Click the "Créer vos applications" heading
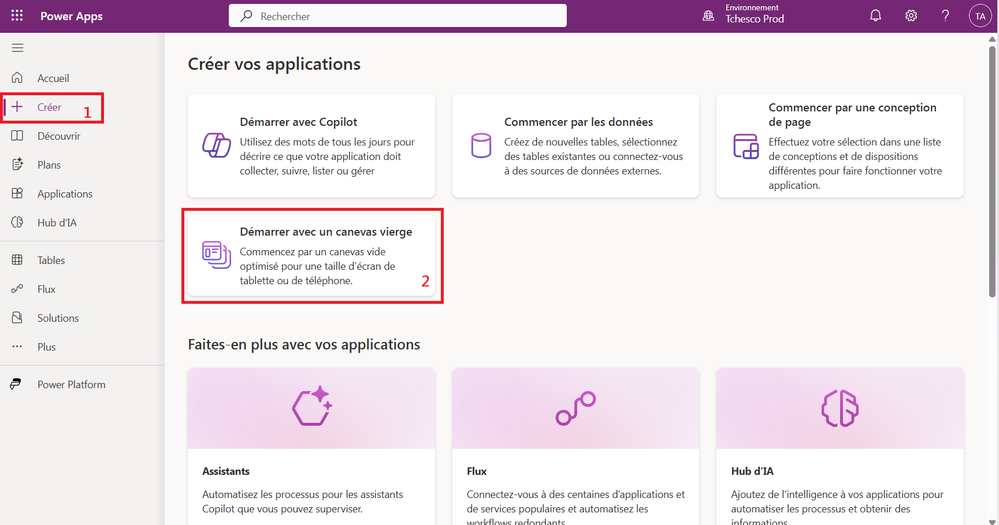Image resolution: width=999 pixels, height=525 pixels. (x=274, y=64)
